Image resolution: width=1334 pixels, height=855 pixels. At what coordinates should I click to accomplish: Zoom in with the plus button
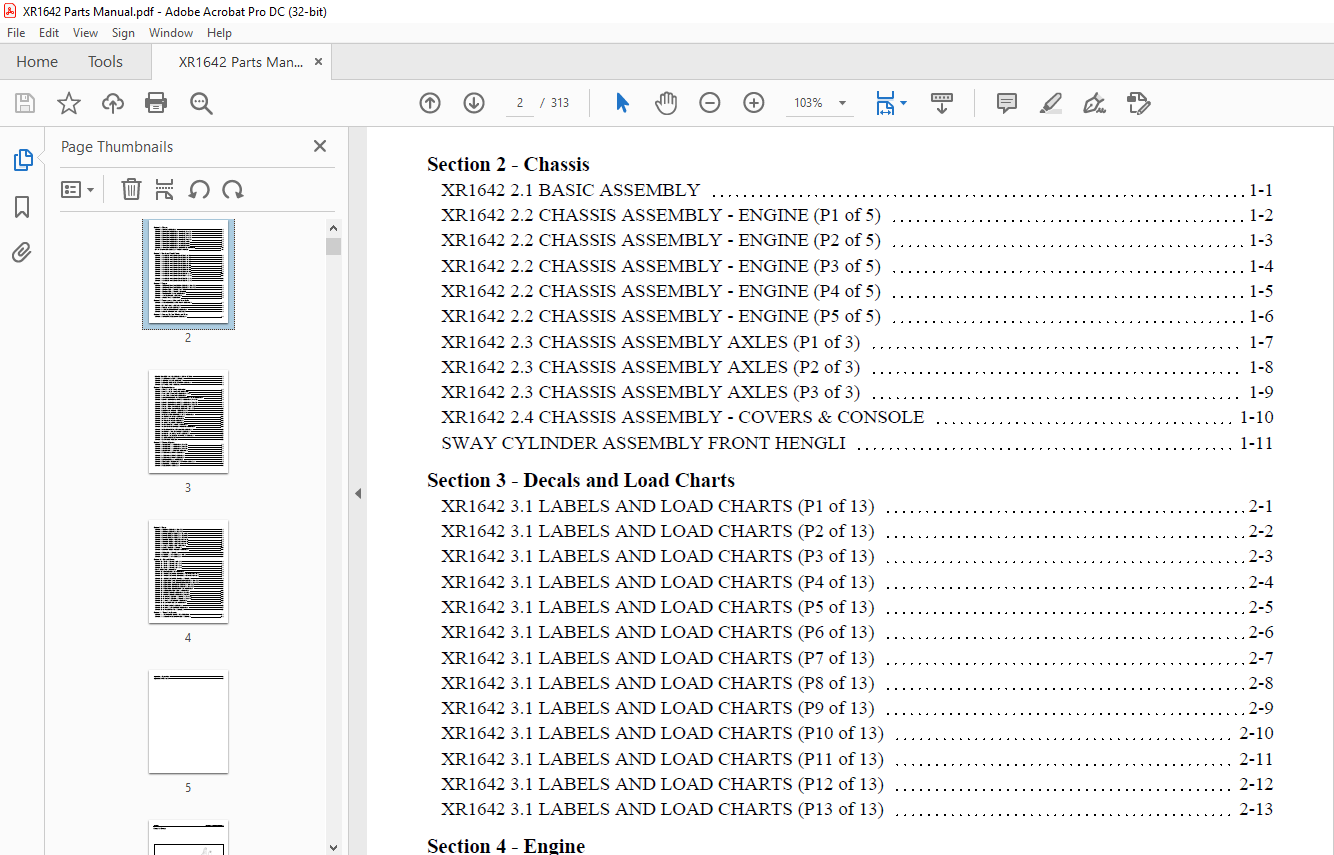coord(754,103)
